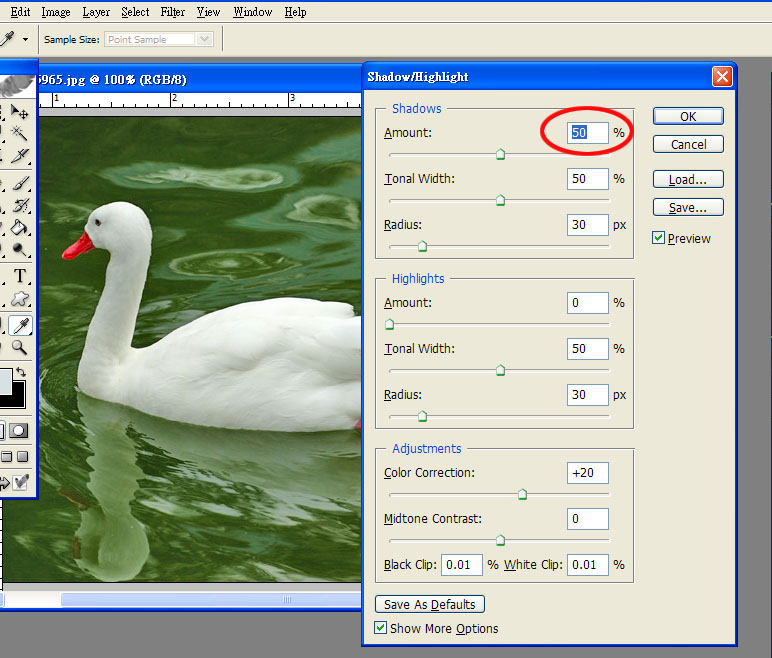The image size is (772, 658).
Task: Select the Type tool
Action: tap(19, 276)
